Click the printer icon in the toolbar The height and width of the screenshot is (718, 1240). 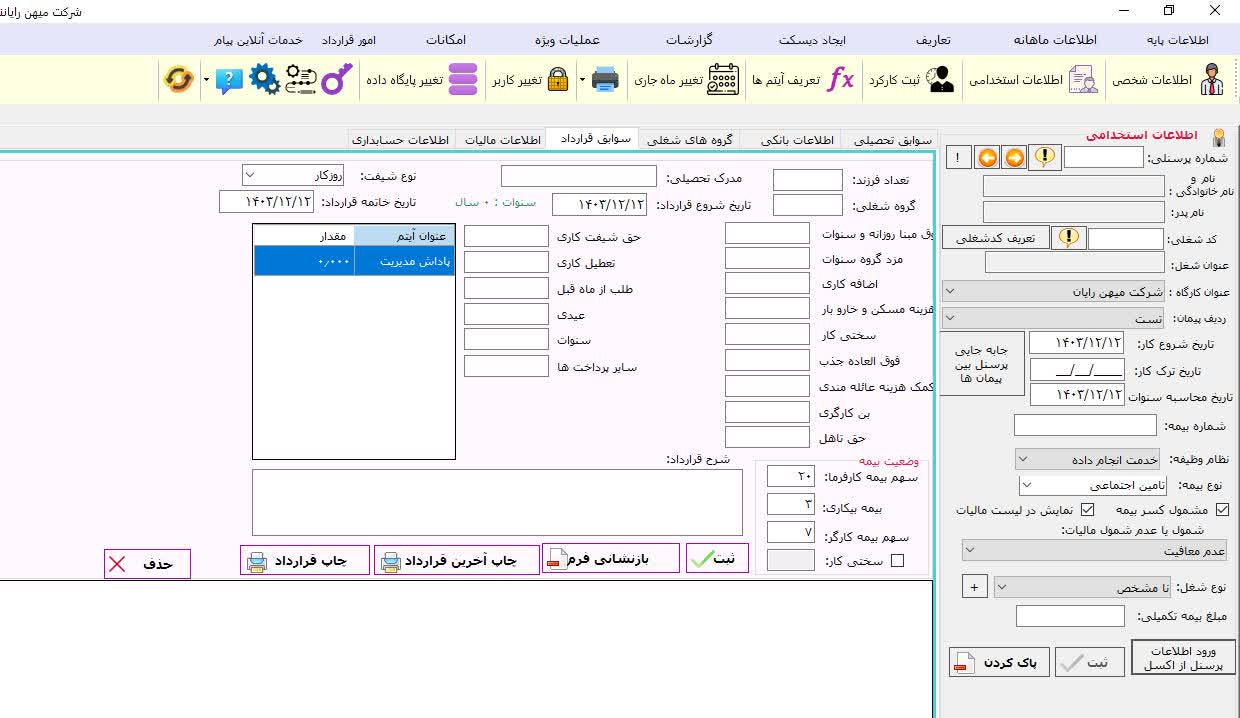605,80
